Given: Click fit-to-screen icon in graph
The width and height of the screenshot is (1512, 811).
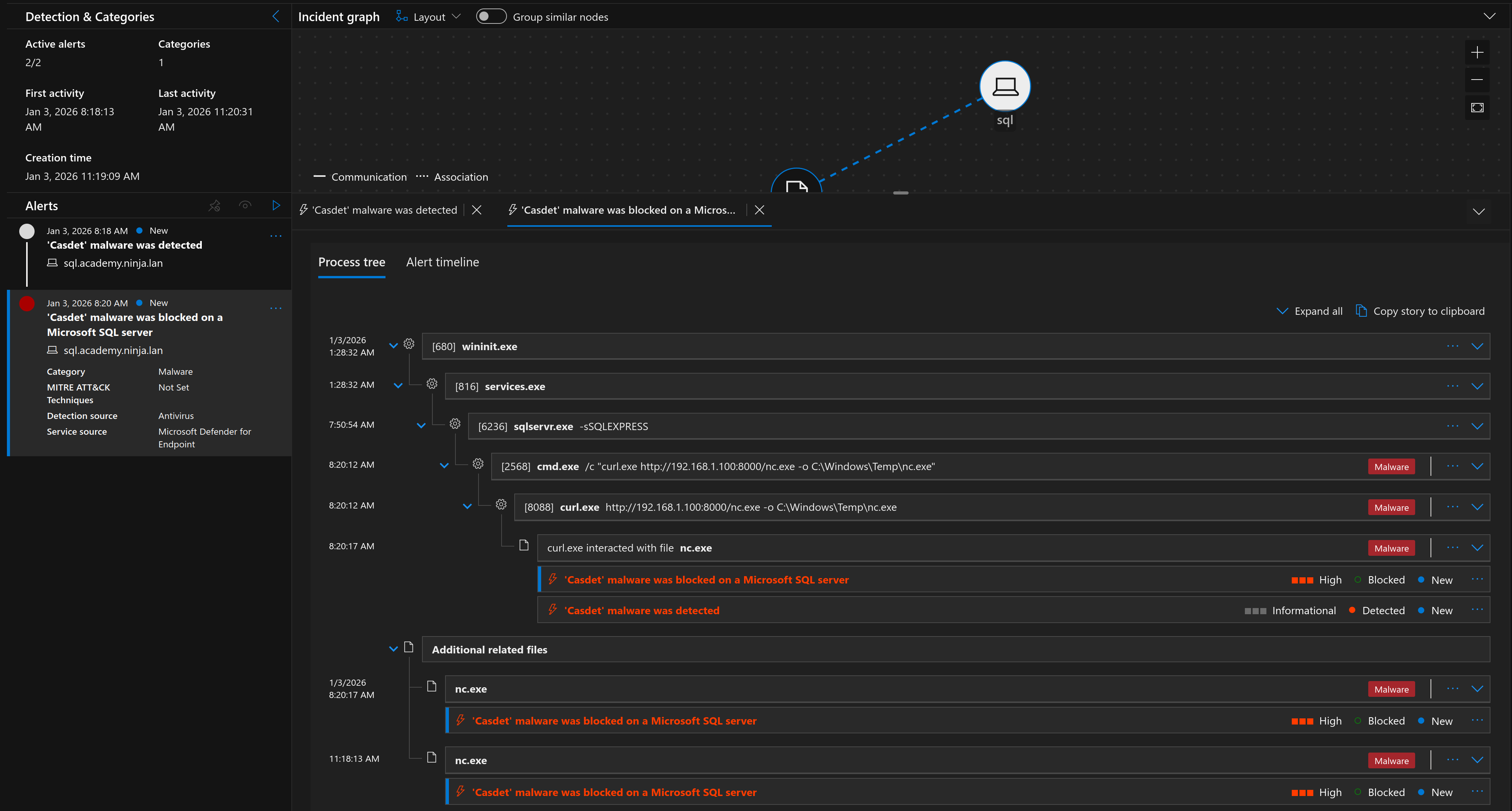Looking at the screenshot, I should pyautogui.click(x=1477, y=107).
